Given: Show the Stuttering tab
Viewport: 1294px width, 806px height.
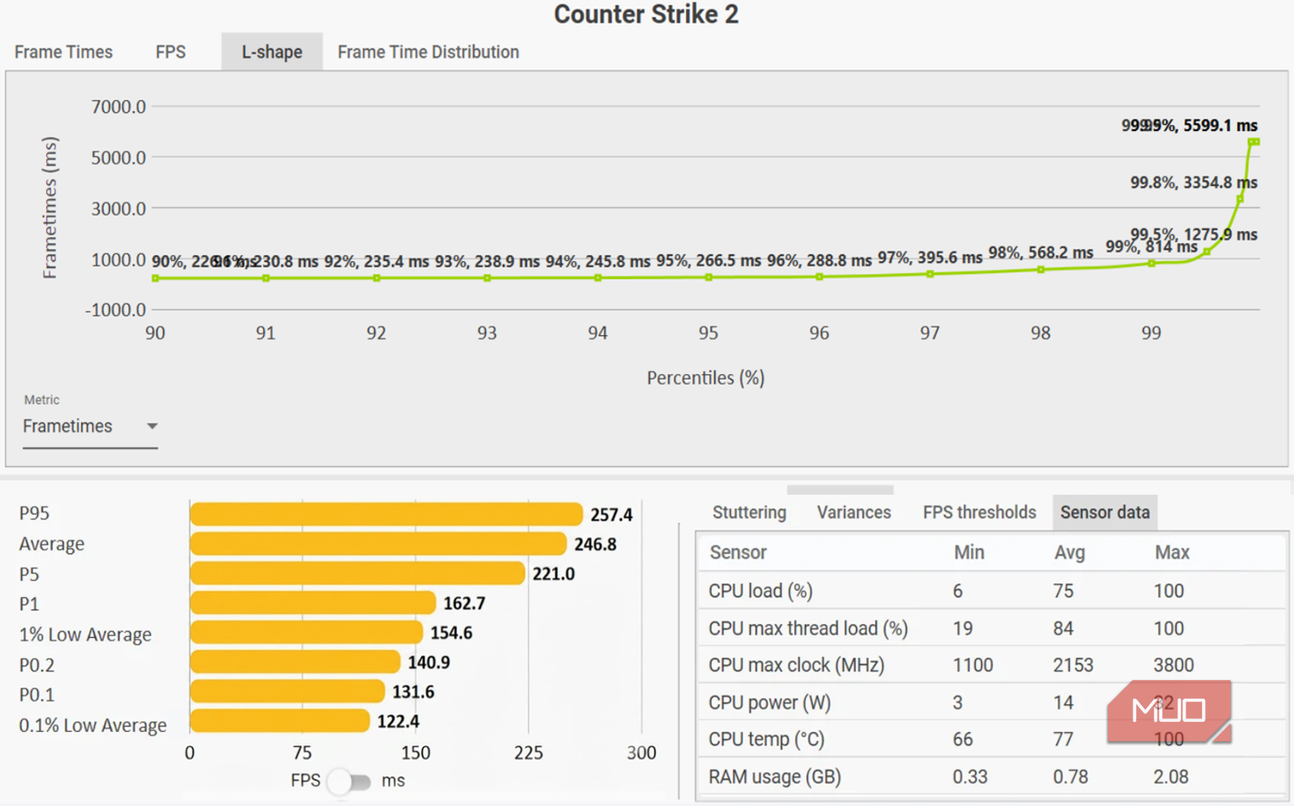Looking at the screenshot, I should coord(749,512).
